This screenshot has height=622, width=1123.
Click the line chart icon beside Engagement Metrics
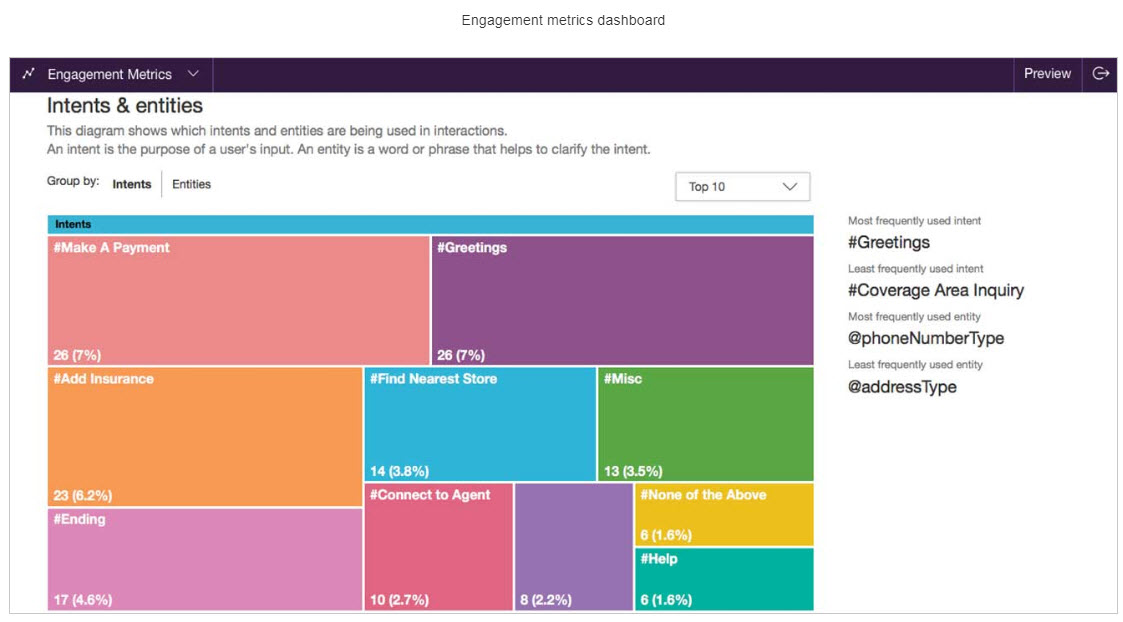pyautogui.click(x=28, y=74)
